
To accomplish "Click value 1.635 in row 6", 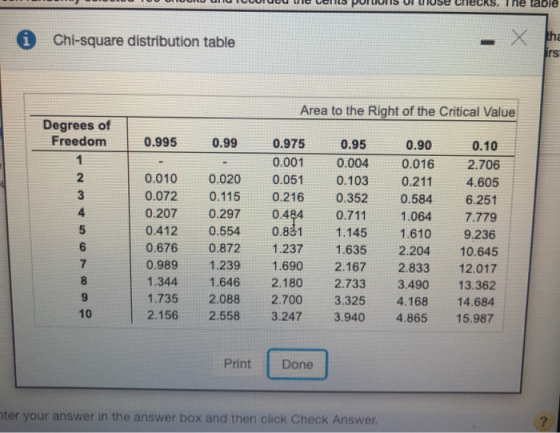I will (x=351, y=250).
